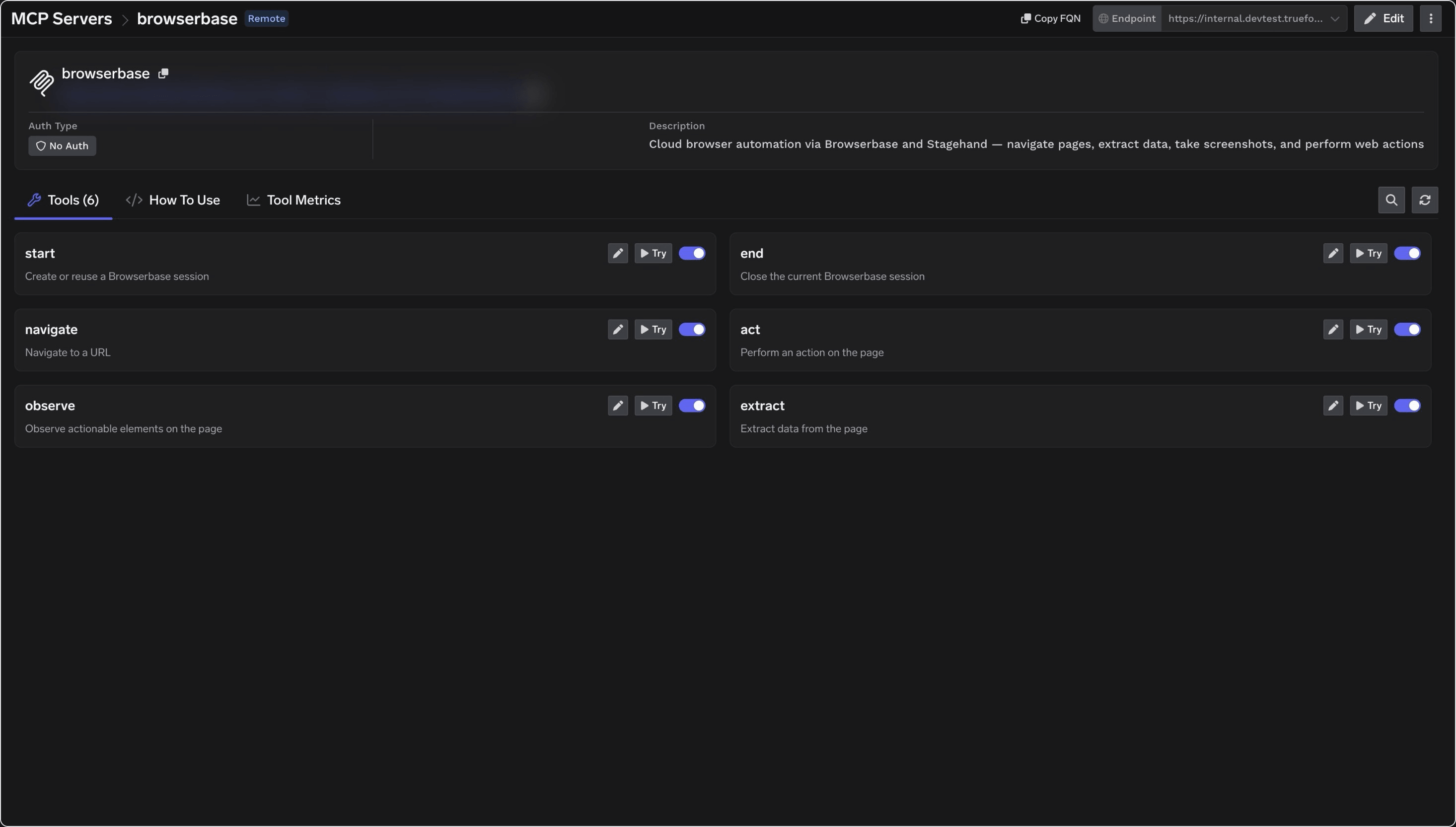Click the Edit server button
Image resolution: width=1456 pixels, height=827 pixels.
1383,18
